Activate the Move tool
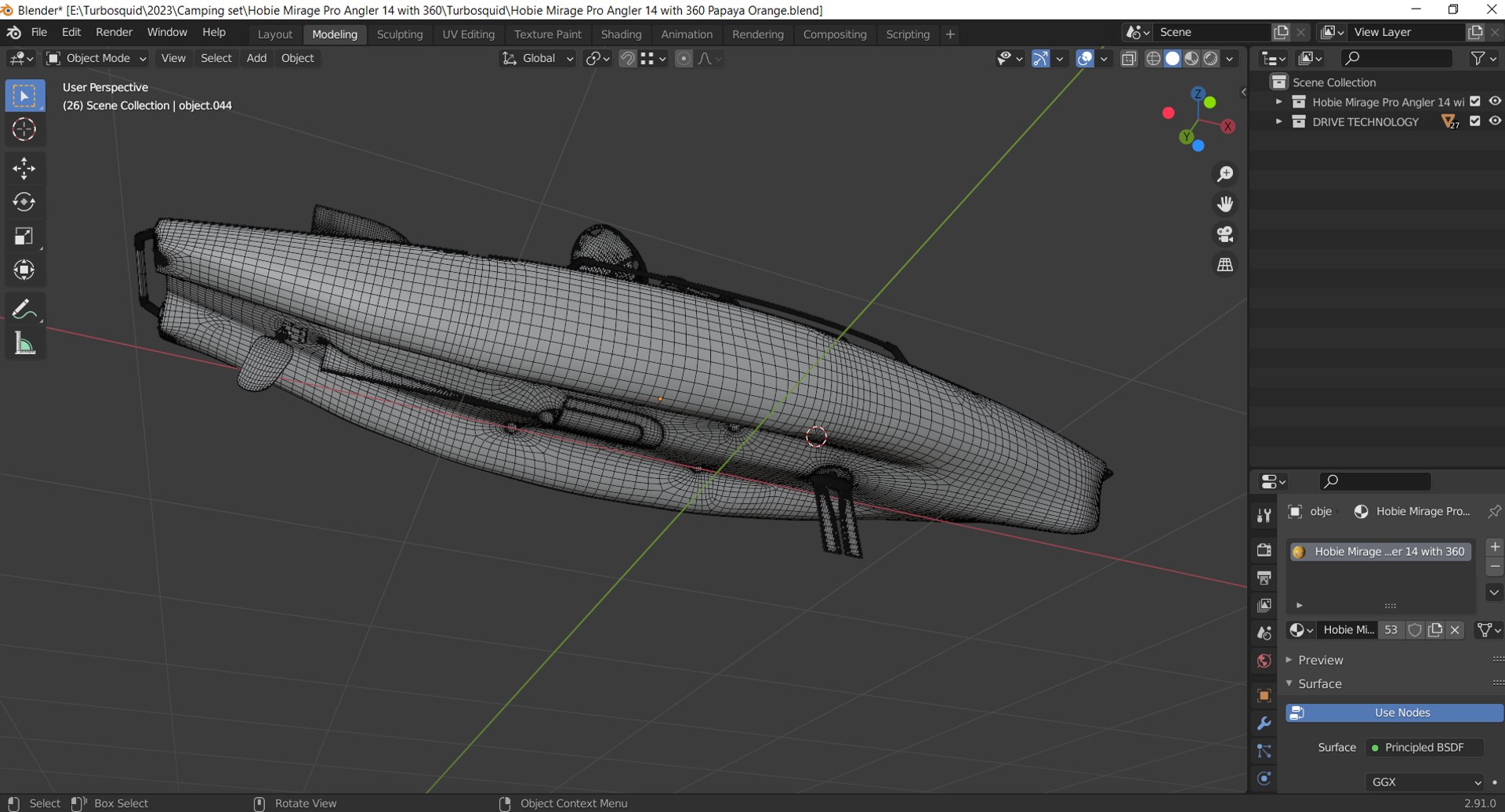This screenshot has height=812, width=1505. [x=24, y=168]
